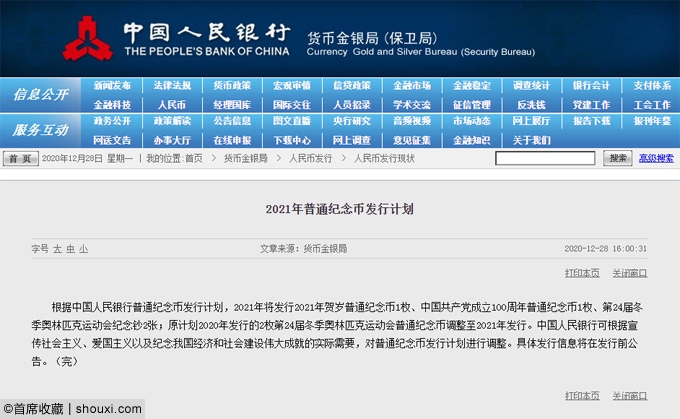This screenshot has width=680, height=419.
Task: Click the 人员招录 menu link
Action: tap(352, 105)
